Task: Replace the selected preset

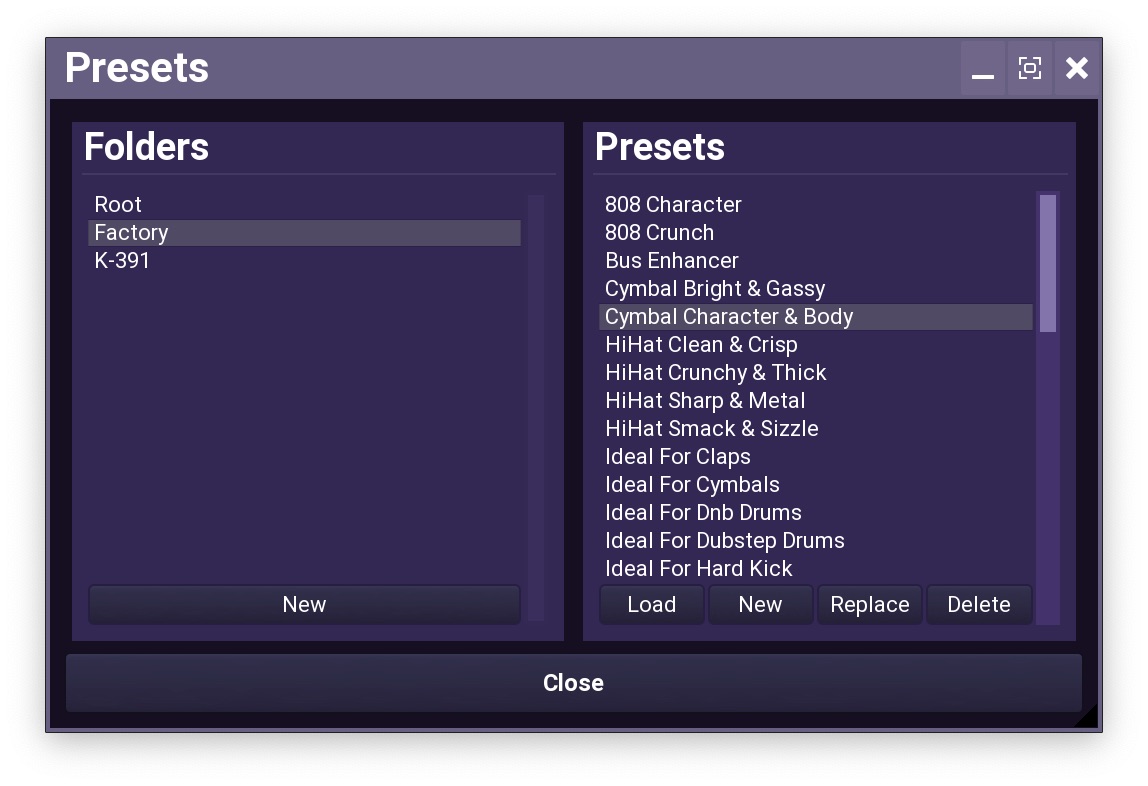Action: (x=869, y=605)
